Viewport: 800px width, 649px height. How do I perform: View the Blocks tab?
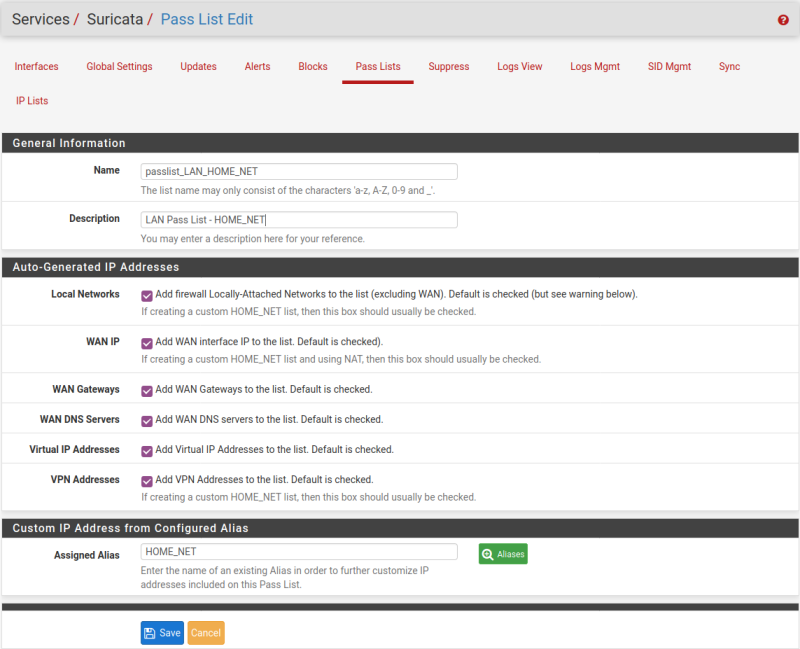[313, 66]
